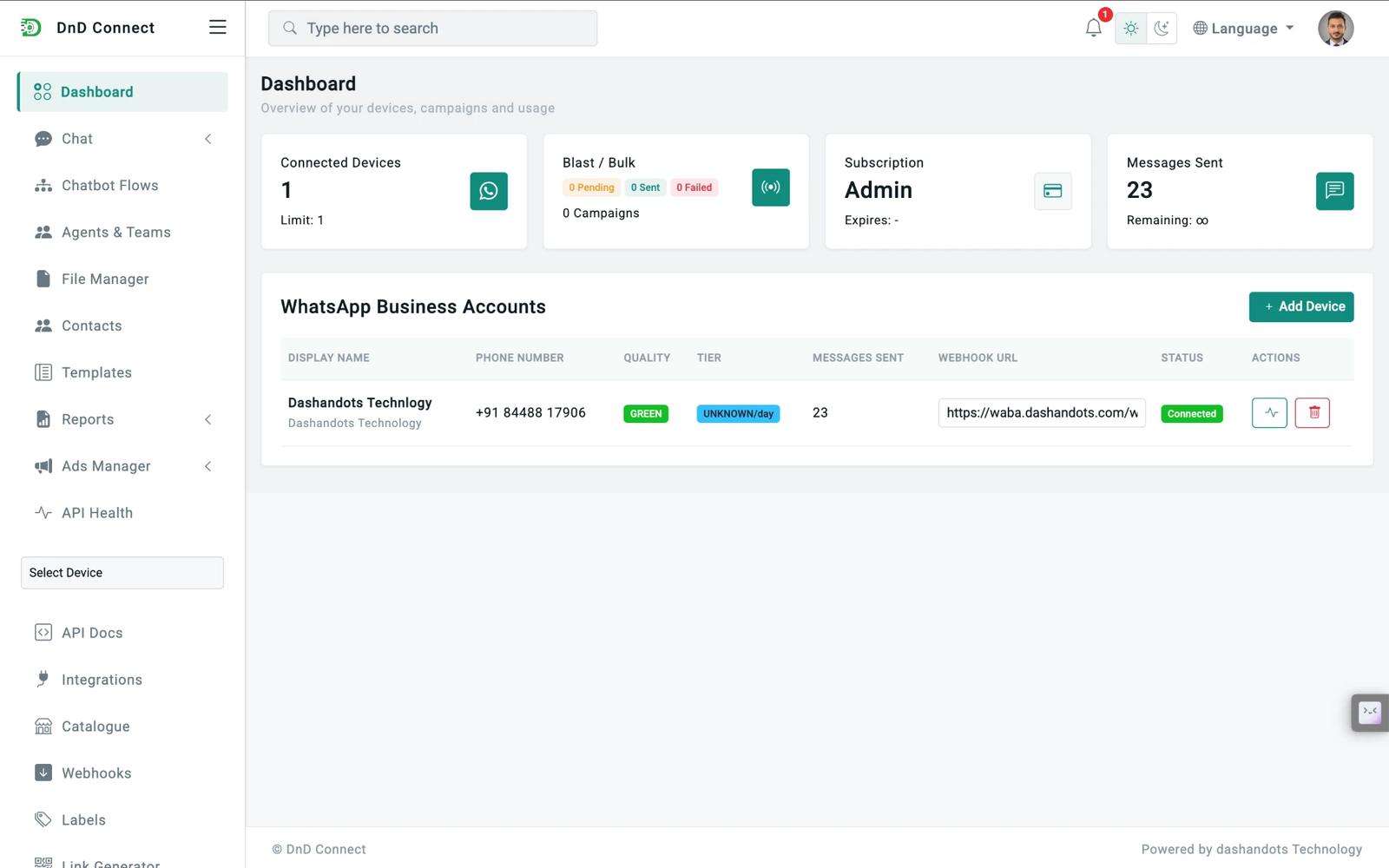The width and height of the screenshot is (1389, 868).
Task: Click the Labels tag icon
Action: coord(43,819)
